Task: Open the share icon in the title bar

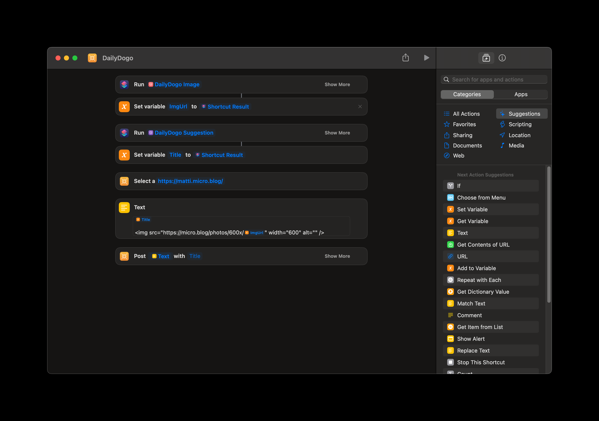Action: click(405, 58)
